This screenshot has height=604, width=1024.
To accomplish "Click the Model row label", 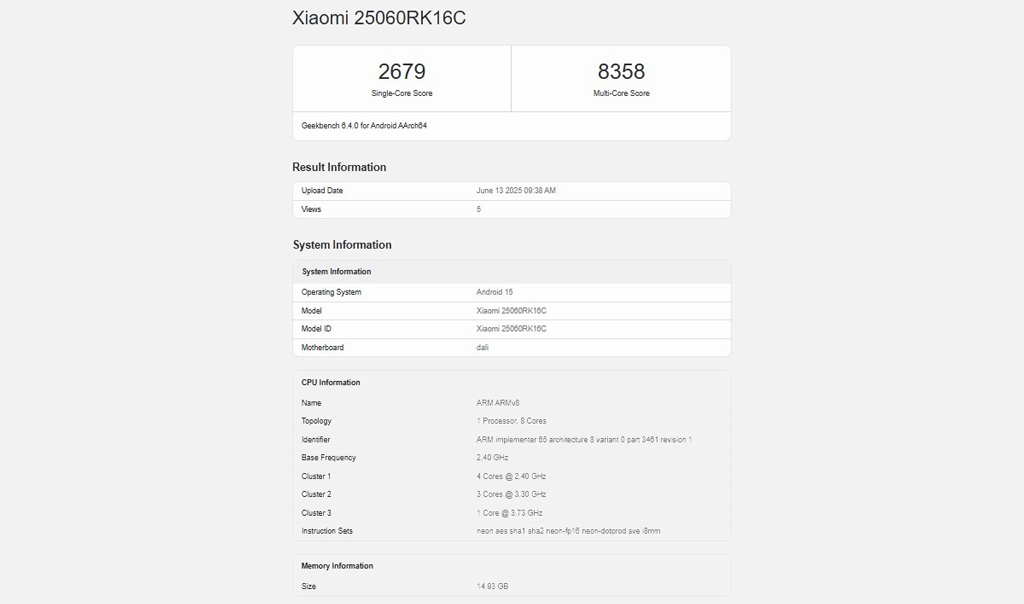I will tap(312, 311).
